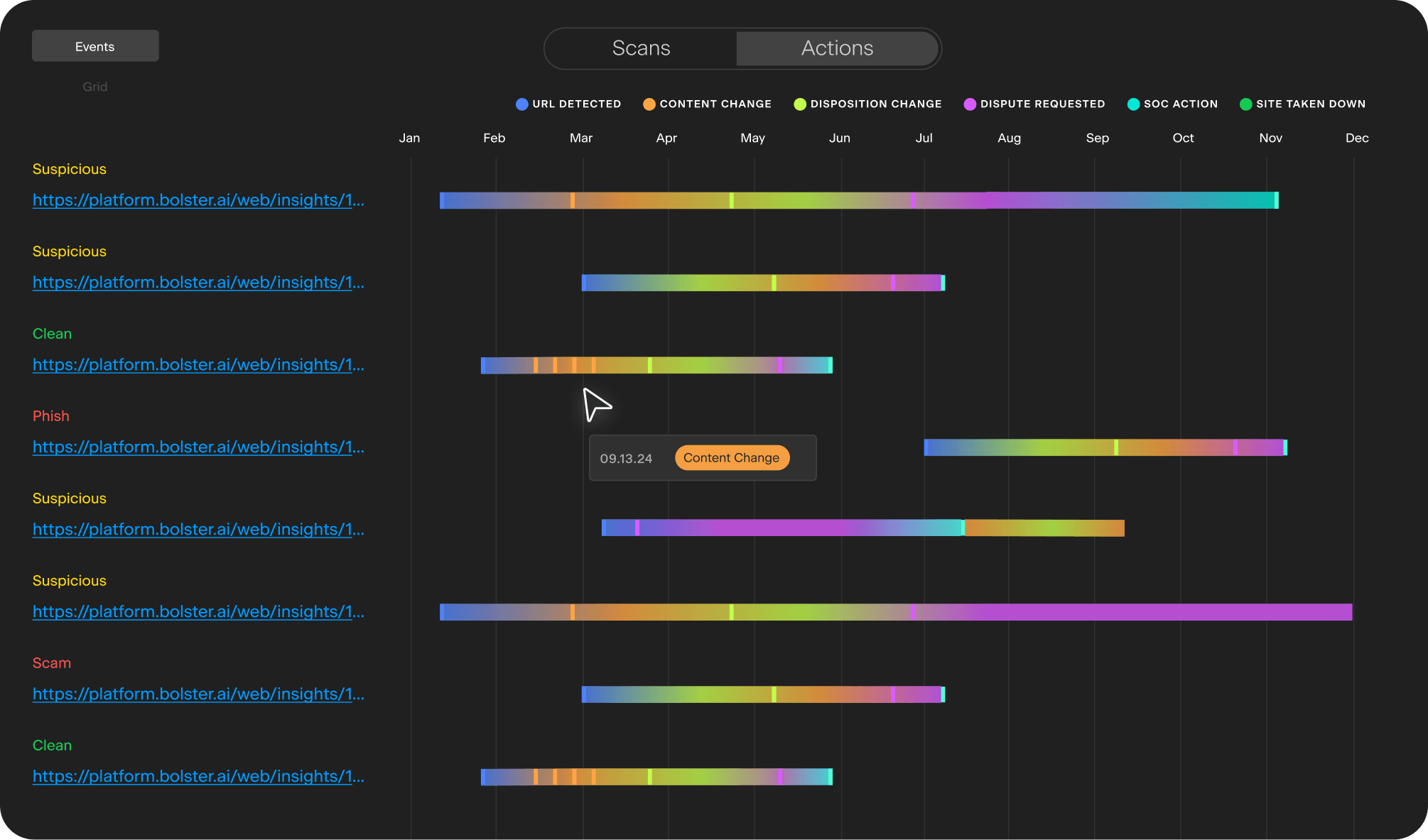Click the Content Change orange legend dot
Screen dimensions: 1428x840
click(x=649, y=104)
